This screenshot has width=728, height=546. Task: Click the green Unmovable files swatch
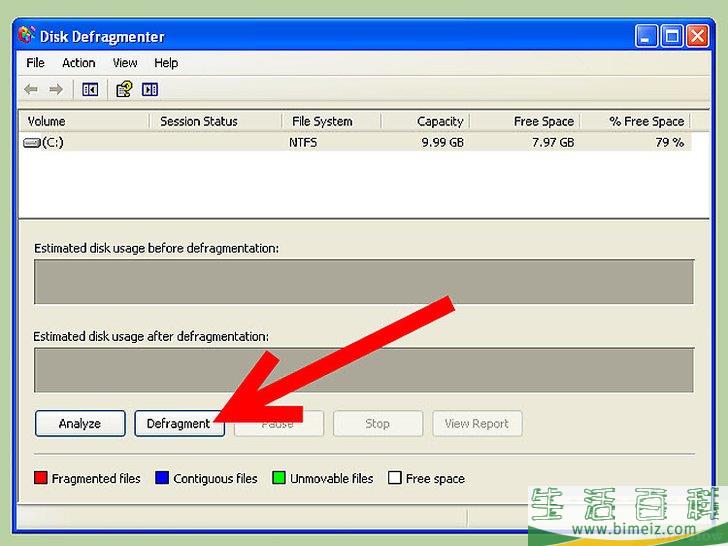click(279, 478)
